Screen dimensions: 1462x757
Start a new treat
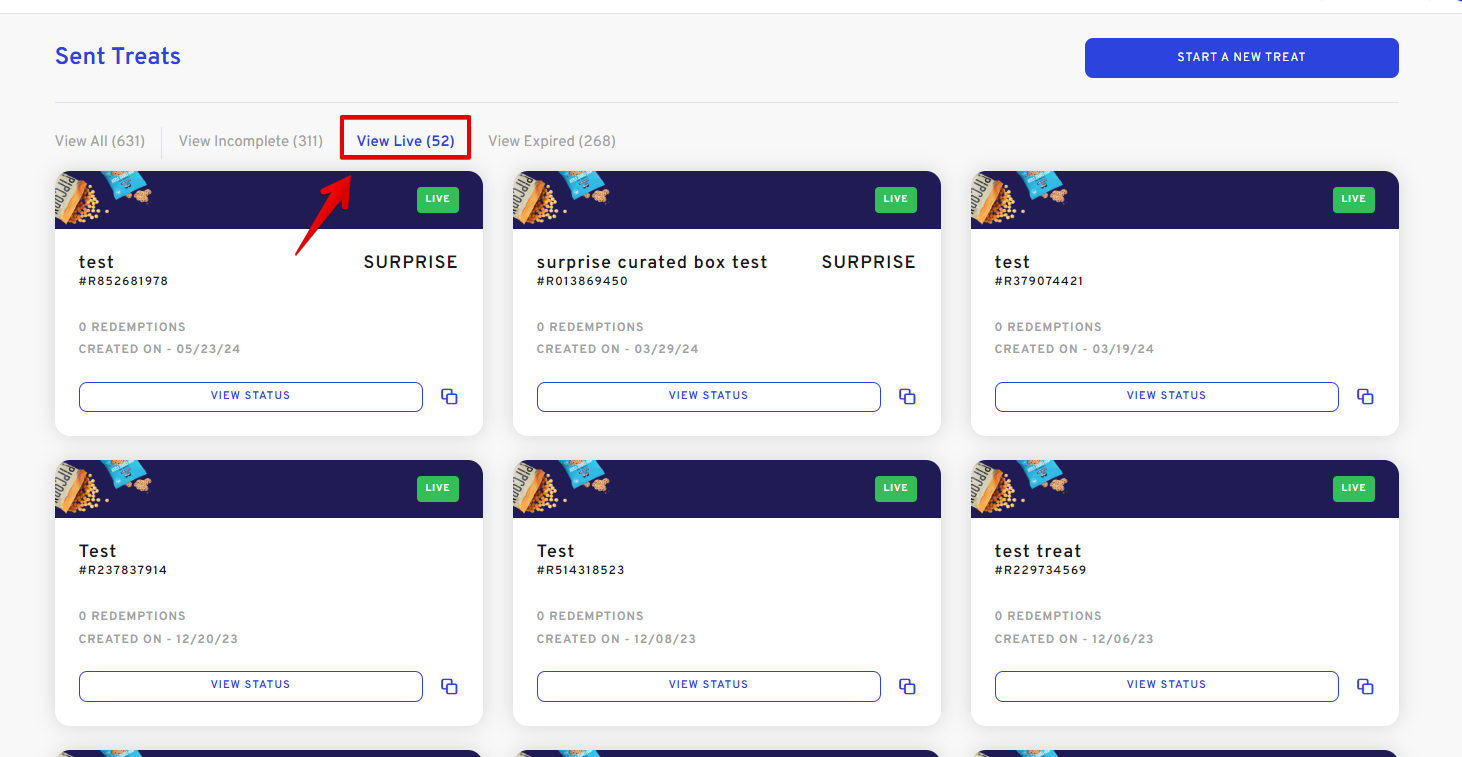pyautogui.click(x=1241, y=58)
